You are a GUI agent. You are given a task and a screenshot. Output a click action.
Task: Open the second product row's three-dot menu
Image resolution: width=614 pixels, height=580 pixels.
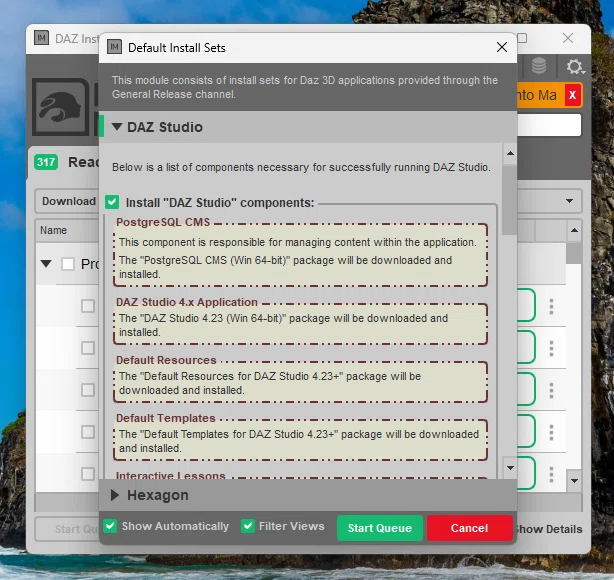(551, 348)
